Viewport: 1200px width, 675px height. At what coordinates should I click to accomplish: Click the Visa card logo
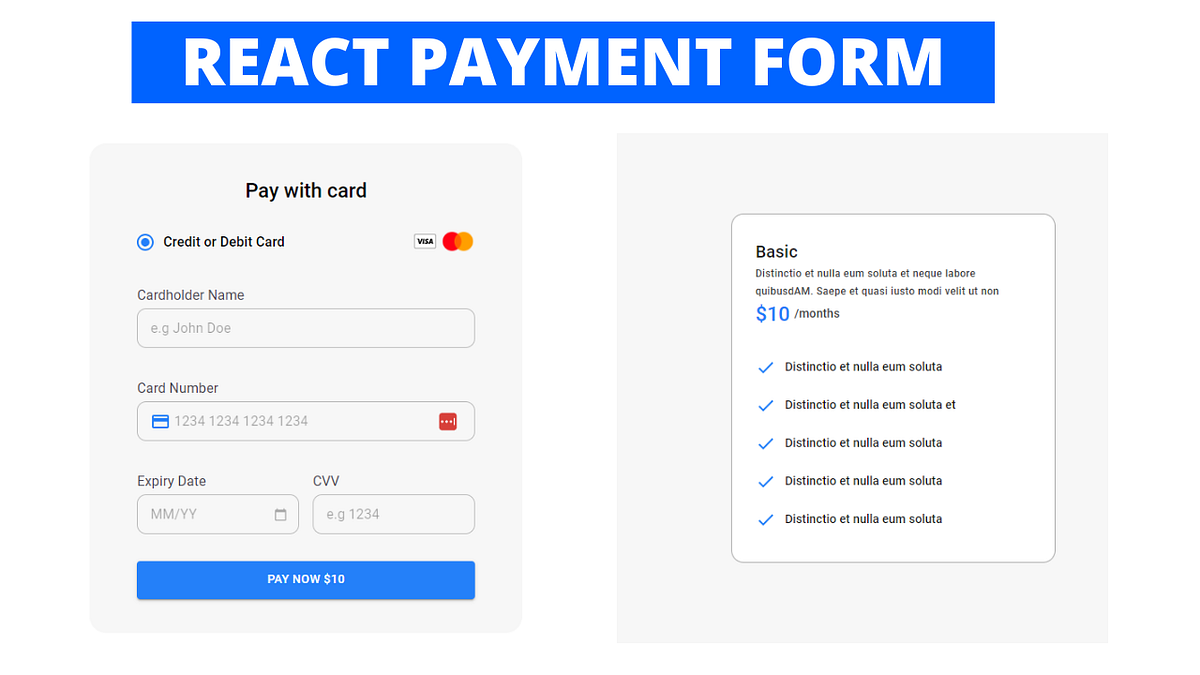(x=425, y=241)
